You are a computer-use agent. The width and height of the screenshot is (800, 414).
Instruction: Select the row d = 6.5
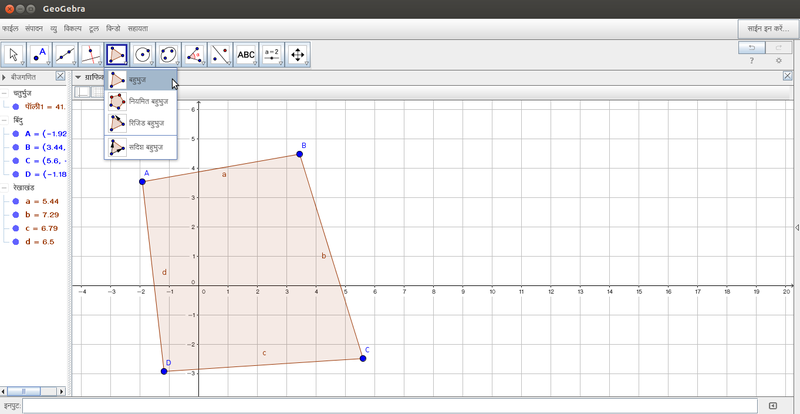[40, 242]
